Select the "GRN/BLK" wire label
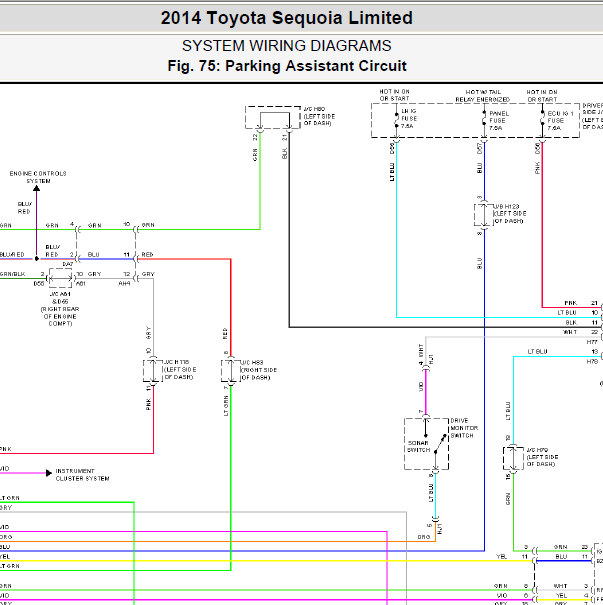The image size is (603, 605). click(x=12, y=274)
